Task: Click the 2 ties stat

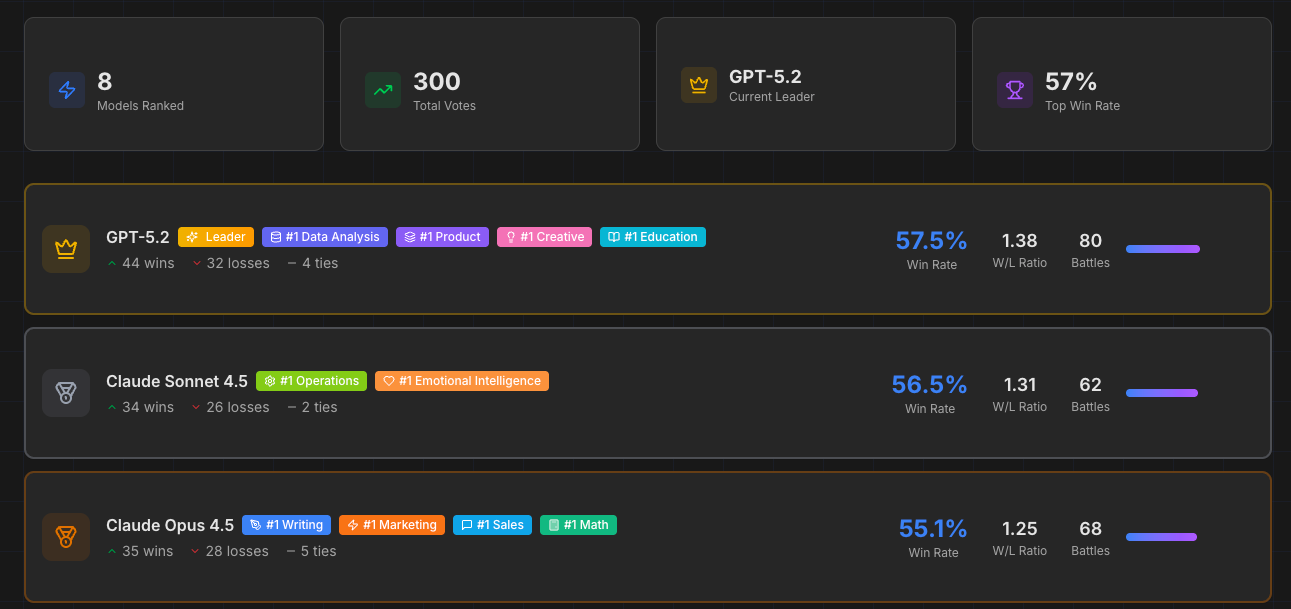Action: click(x=312, y=407)
